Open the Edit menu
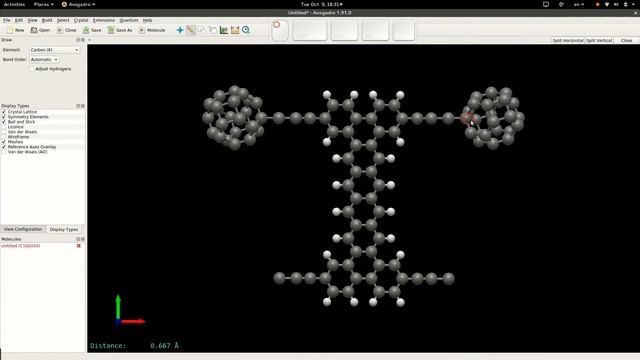Viewport: 640px width, 360px height. 19,20
